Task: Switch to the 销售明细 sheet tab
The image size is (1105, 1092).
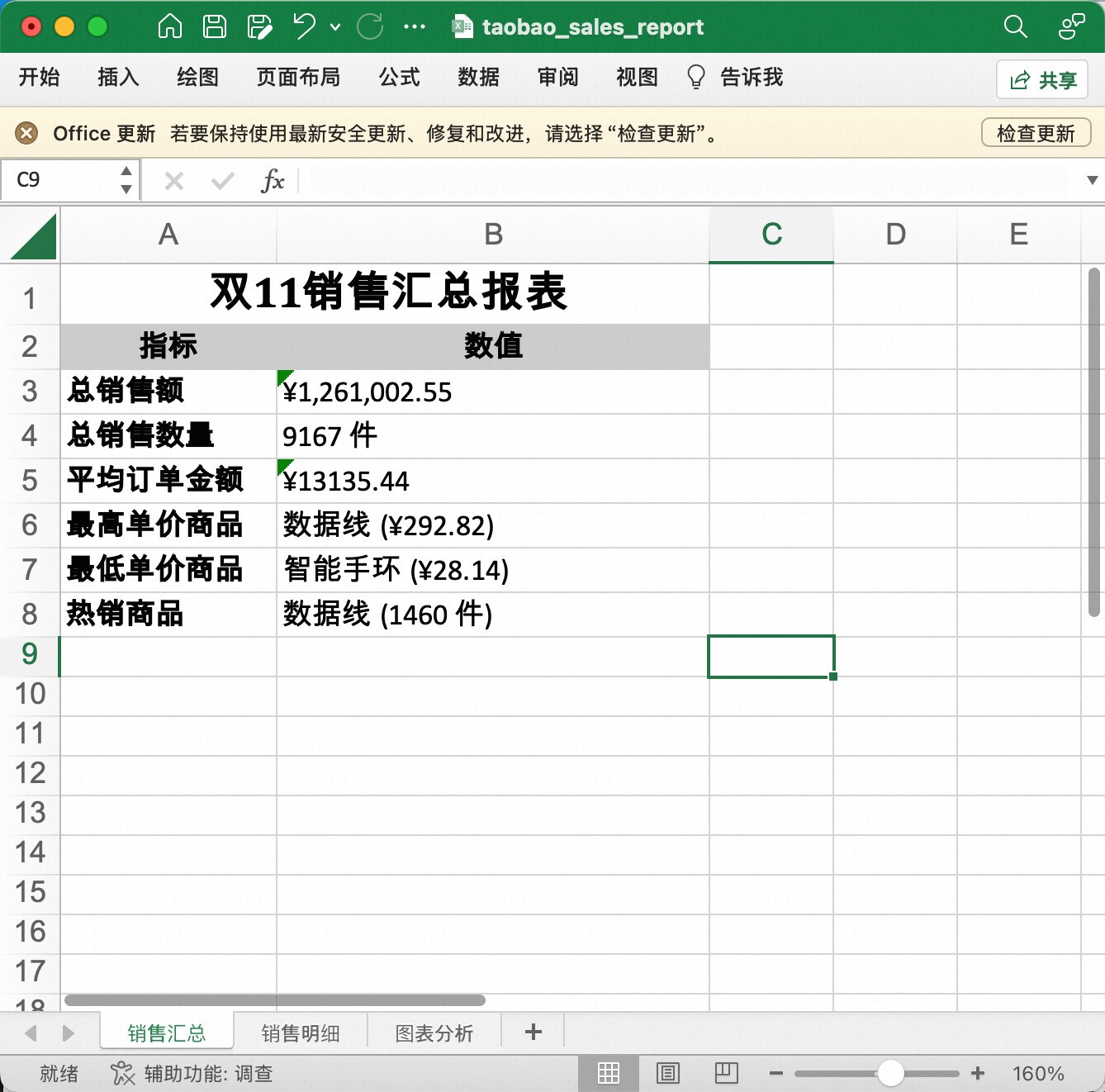Action: [x=301, y=1033]
